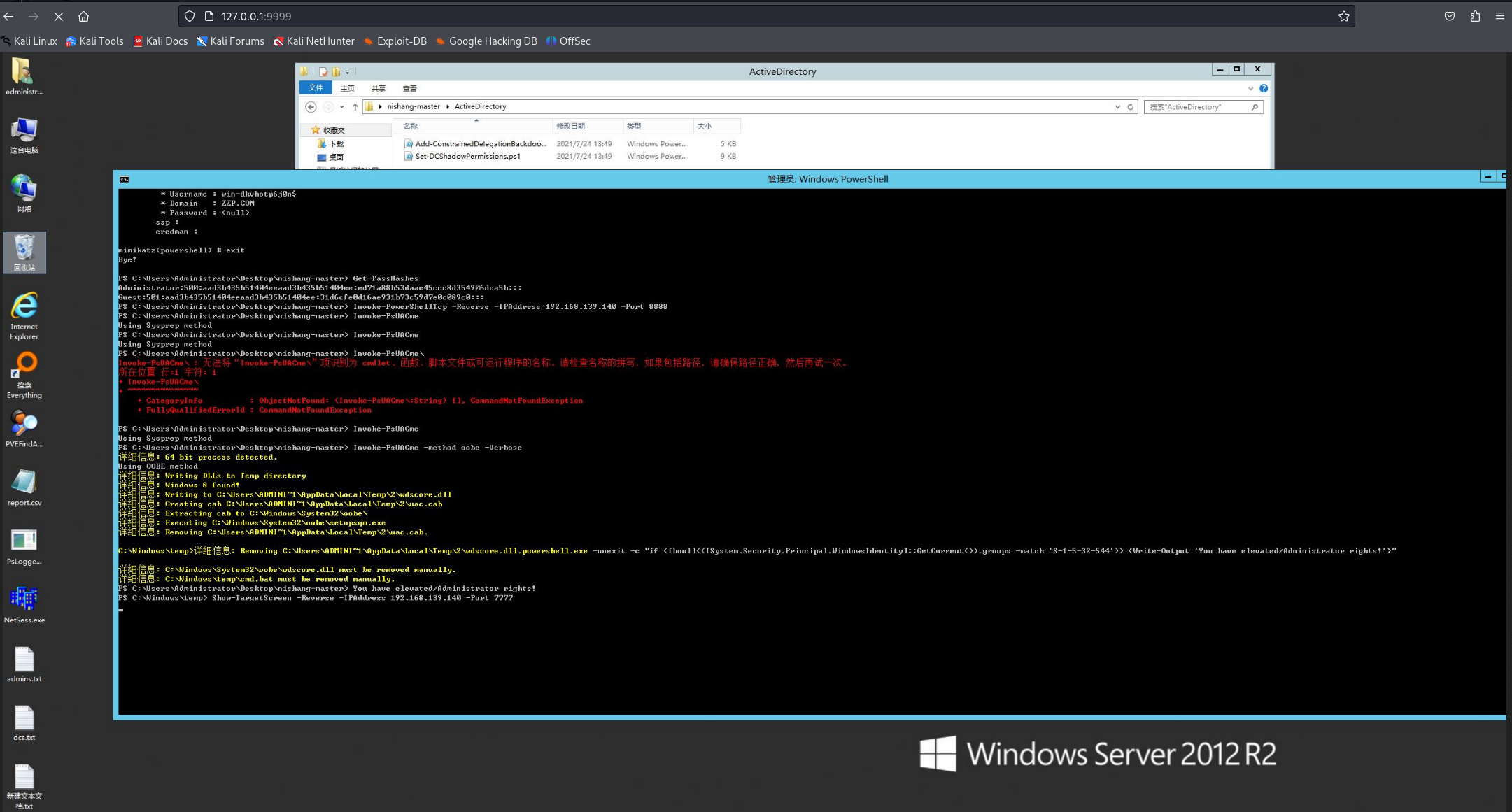Open Google Hacking DB bookmark
1512x812 pixels.
tap(486, 41)
